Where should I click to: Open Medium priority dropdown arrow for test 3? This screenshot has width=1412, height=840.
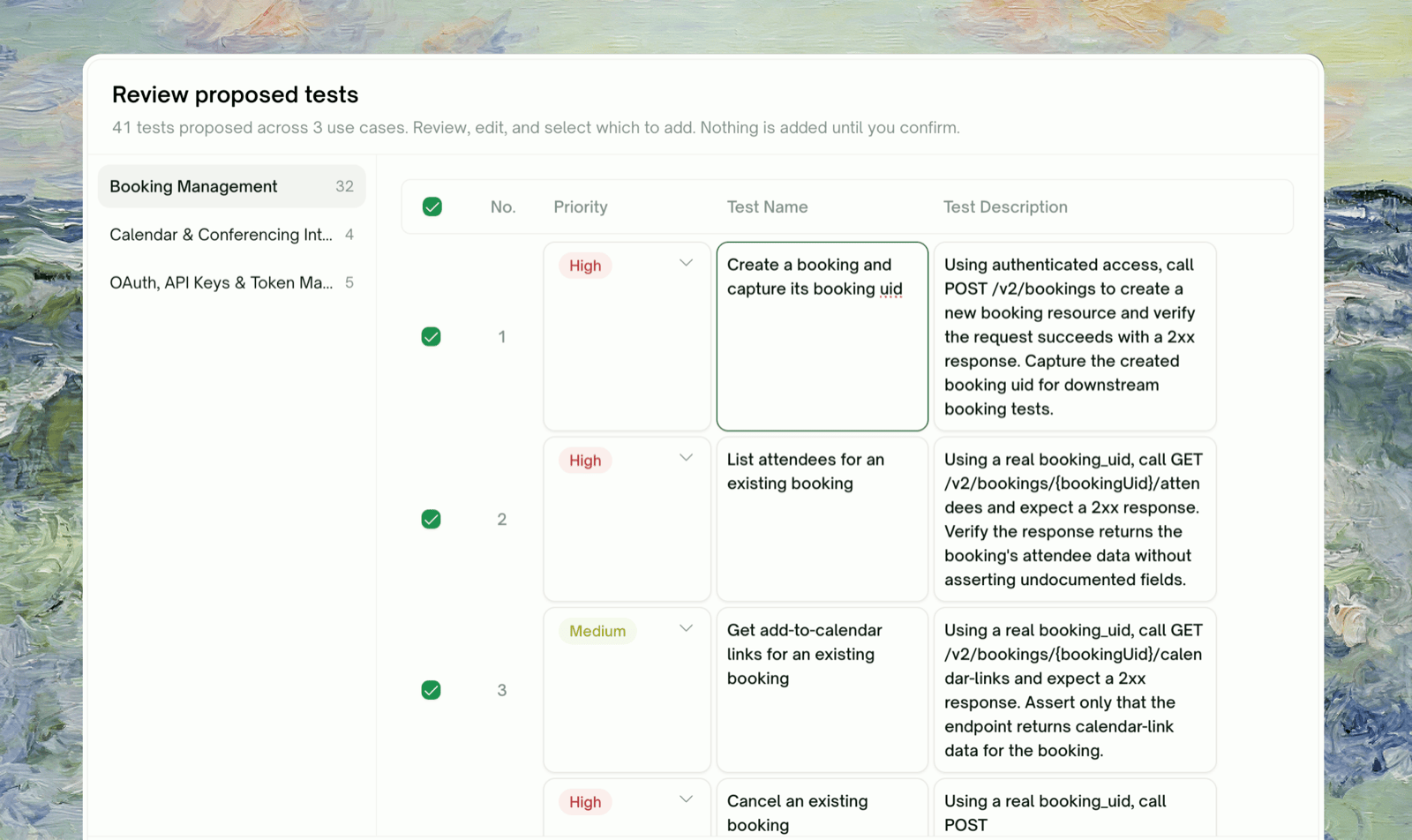click(686, 628)
